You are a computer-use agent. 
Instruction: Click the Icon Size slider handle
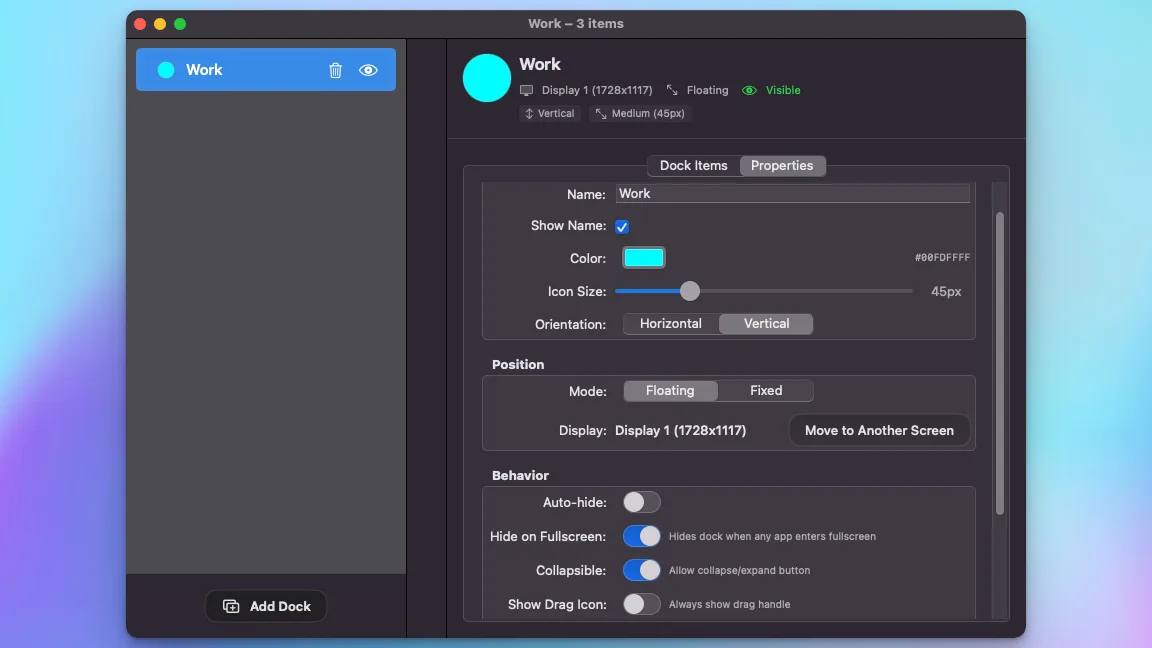pos(689,291)
